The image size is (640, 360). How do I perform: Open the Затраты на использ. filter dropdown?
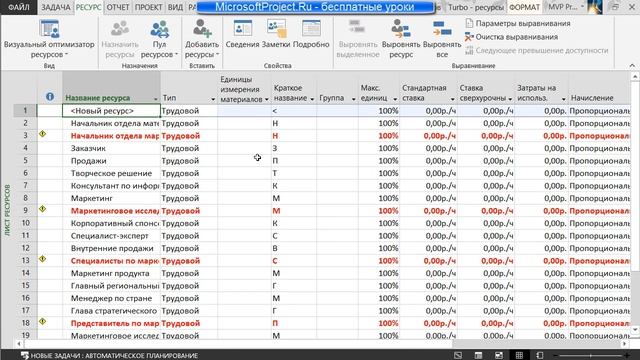564,99
